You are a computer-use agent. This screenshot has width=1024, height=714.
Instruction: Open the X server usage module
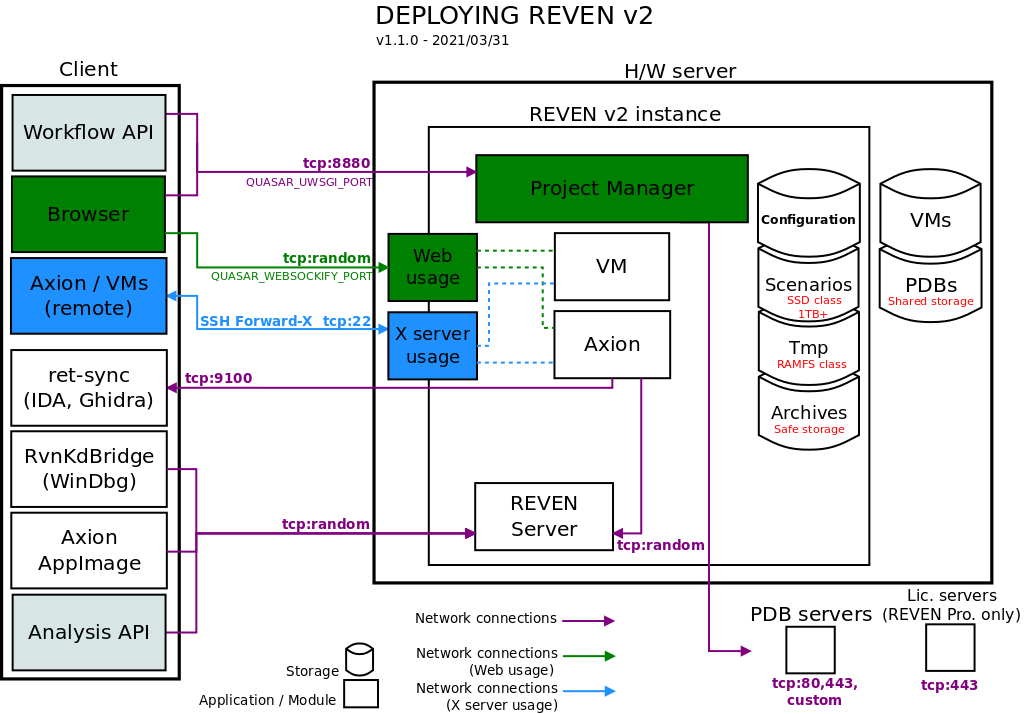[432, 345]
